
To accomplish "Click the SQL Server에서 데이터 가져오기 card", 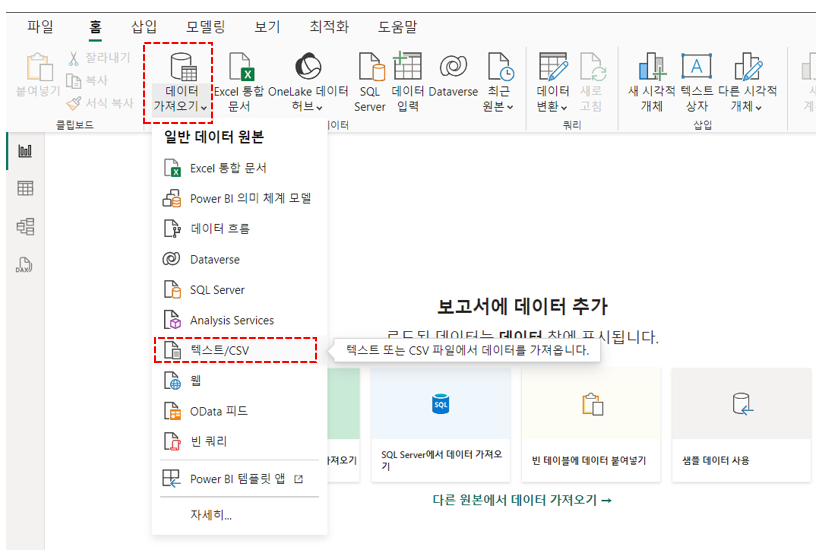I will click(x=441, y=425).
